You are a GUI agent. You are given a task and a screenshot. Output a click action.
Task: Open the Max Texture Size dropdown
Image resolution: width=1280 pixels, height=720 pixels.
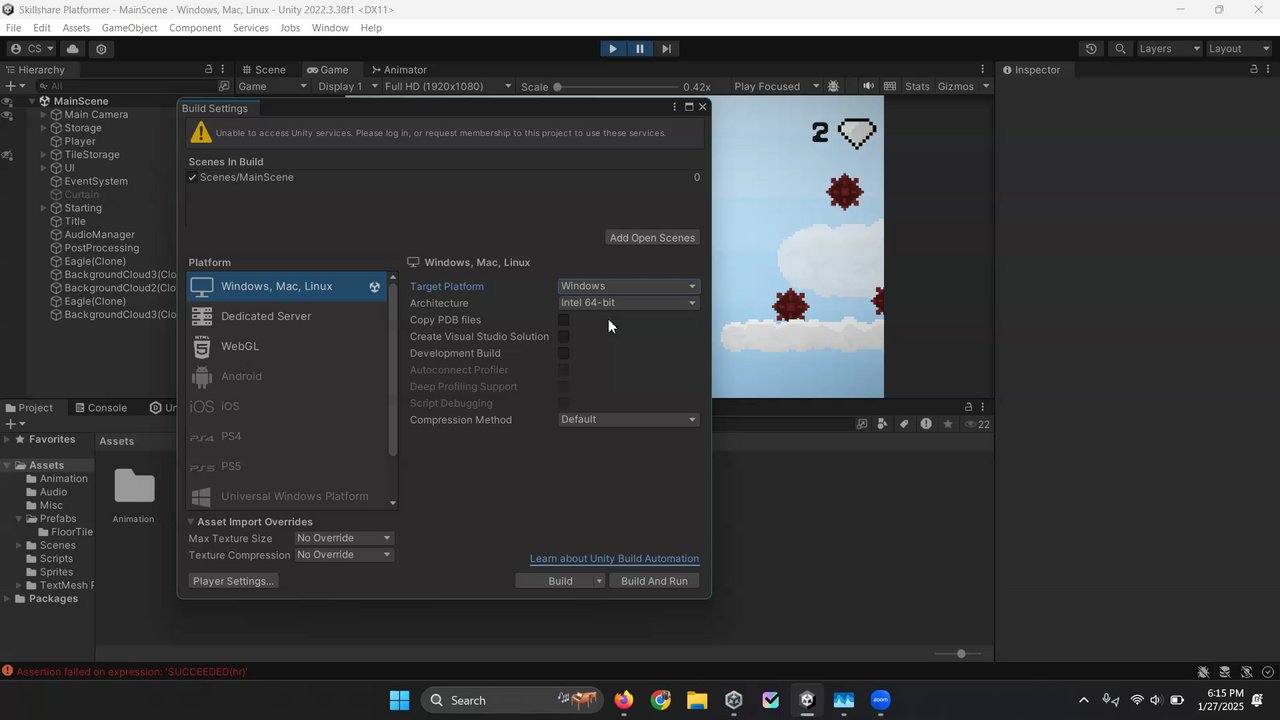(x=344, y=538)
